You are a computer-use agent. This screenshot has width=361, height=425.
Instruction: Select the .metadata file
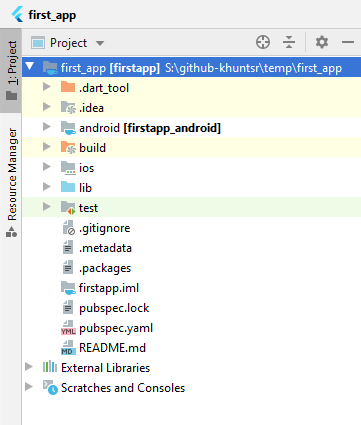(x=105, y=248)
